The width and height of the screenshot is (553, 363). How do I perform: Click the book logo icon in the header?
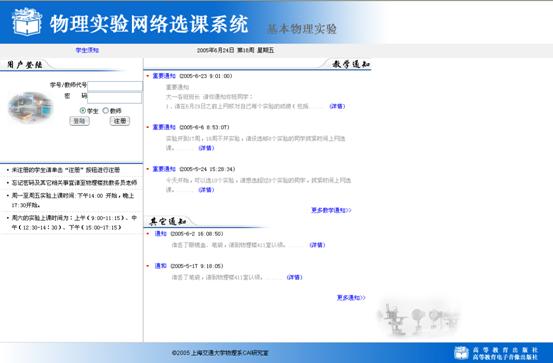pyautogui.click(x=27, y=22)
